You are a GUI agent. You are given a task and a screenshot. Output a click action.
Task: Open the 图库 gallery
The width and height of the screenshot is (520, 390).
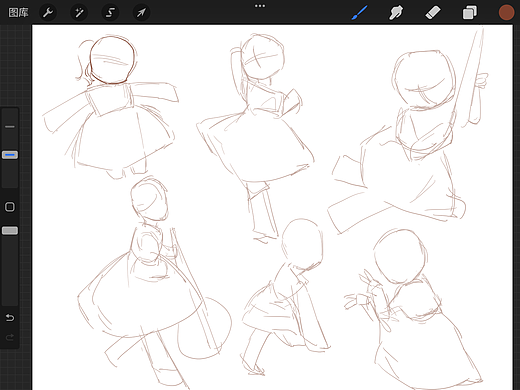[x=18, y=13]
